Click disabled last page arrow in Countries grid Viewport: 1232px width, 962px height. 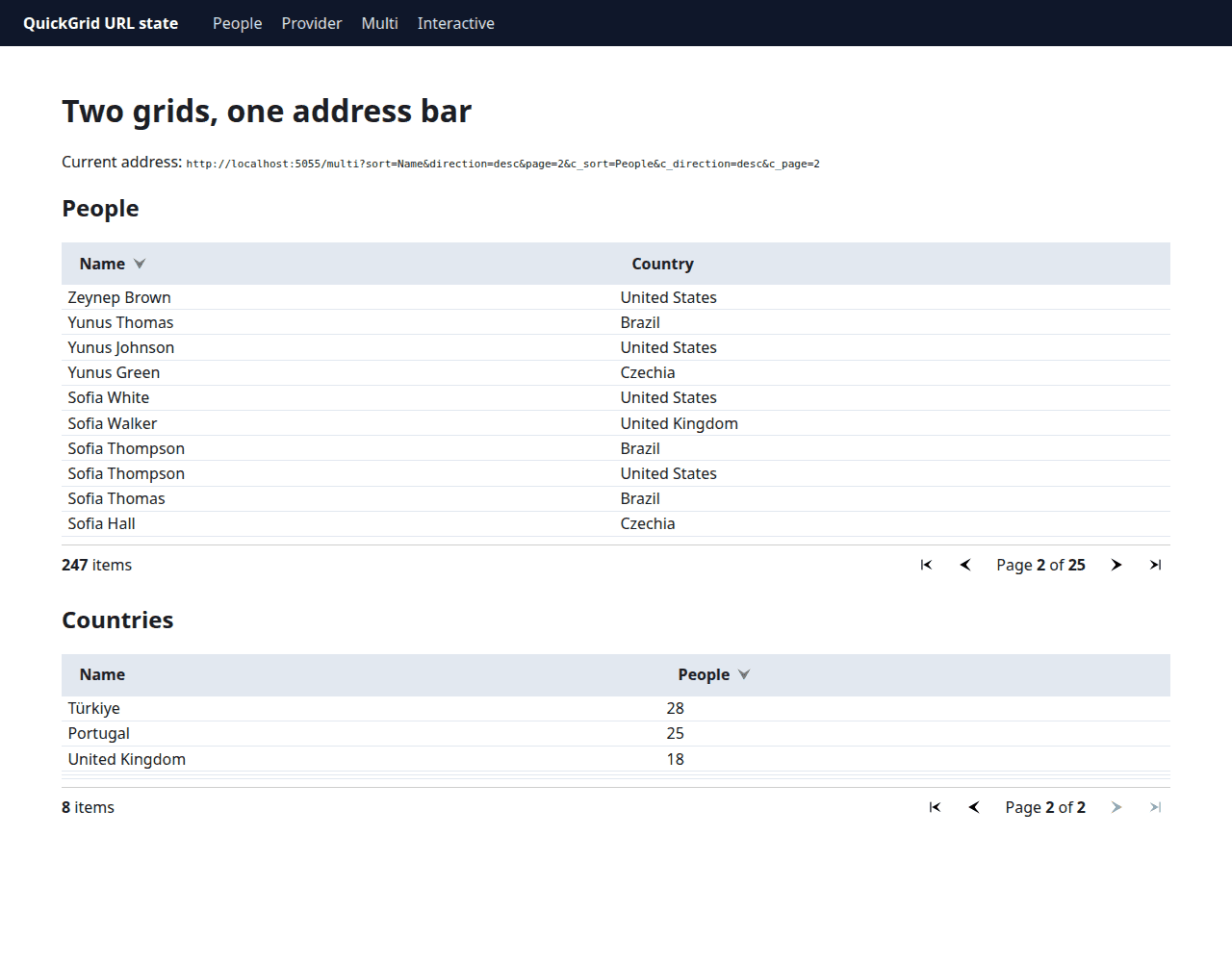(1155, 807)
